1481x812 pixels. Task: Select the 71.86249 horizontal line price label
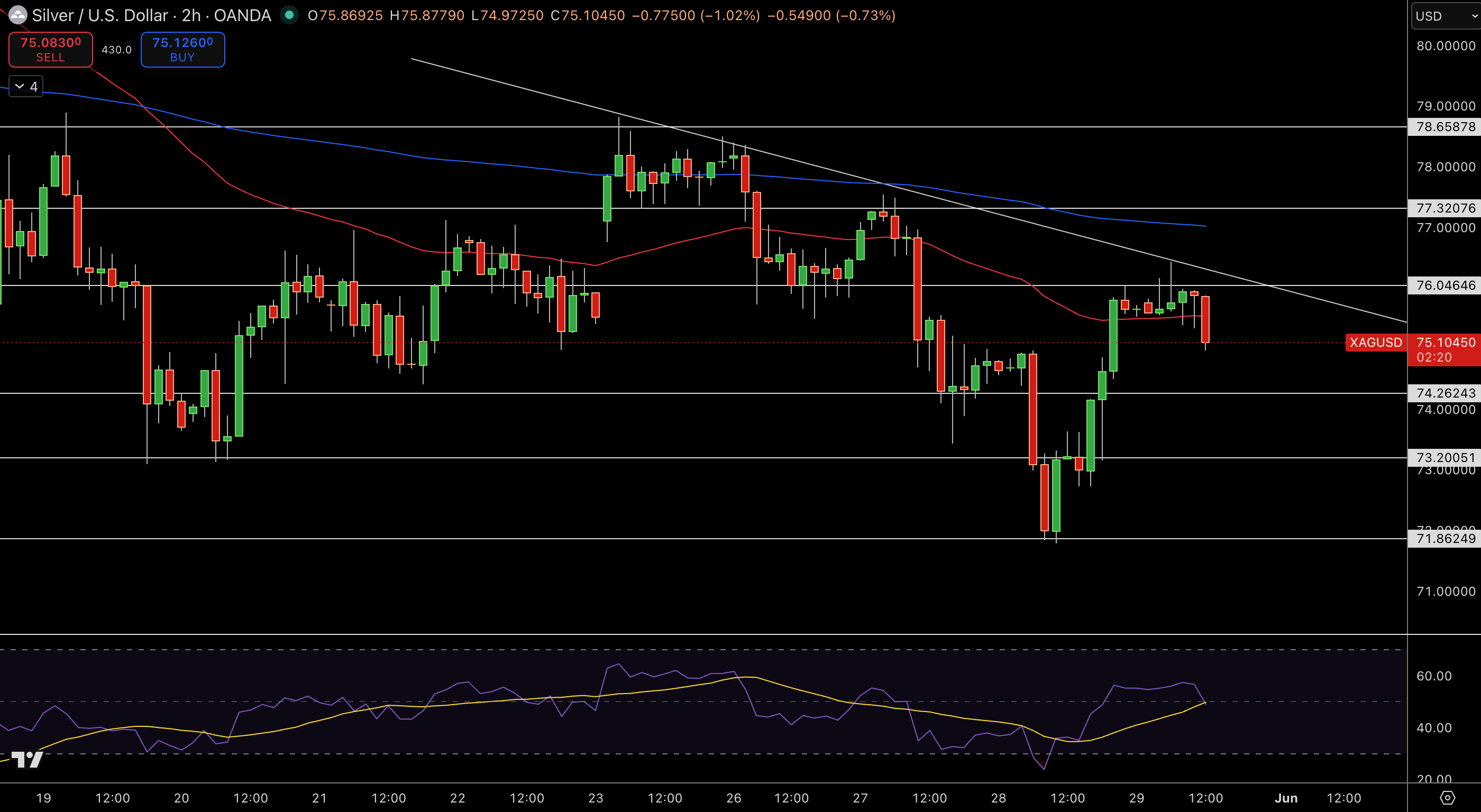(x=1445, y=539)
